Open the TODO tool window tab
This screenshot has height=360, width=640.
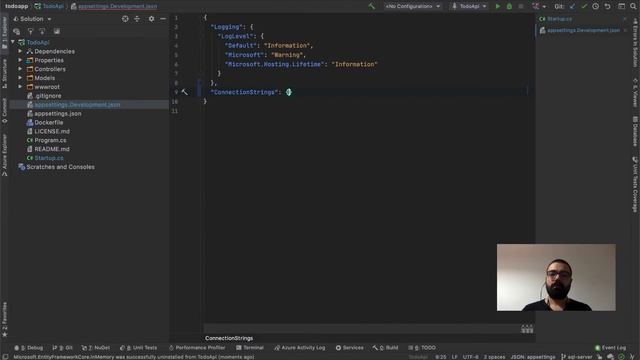[x=422, y=348]
